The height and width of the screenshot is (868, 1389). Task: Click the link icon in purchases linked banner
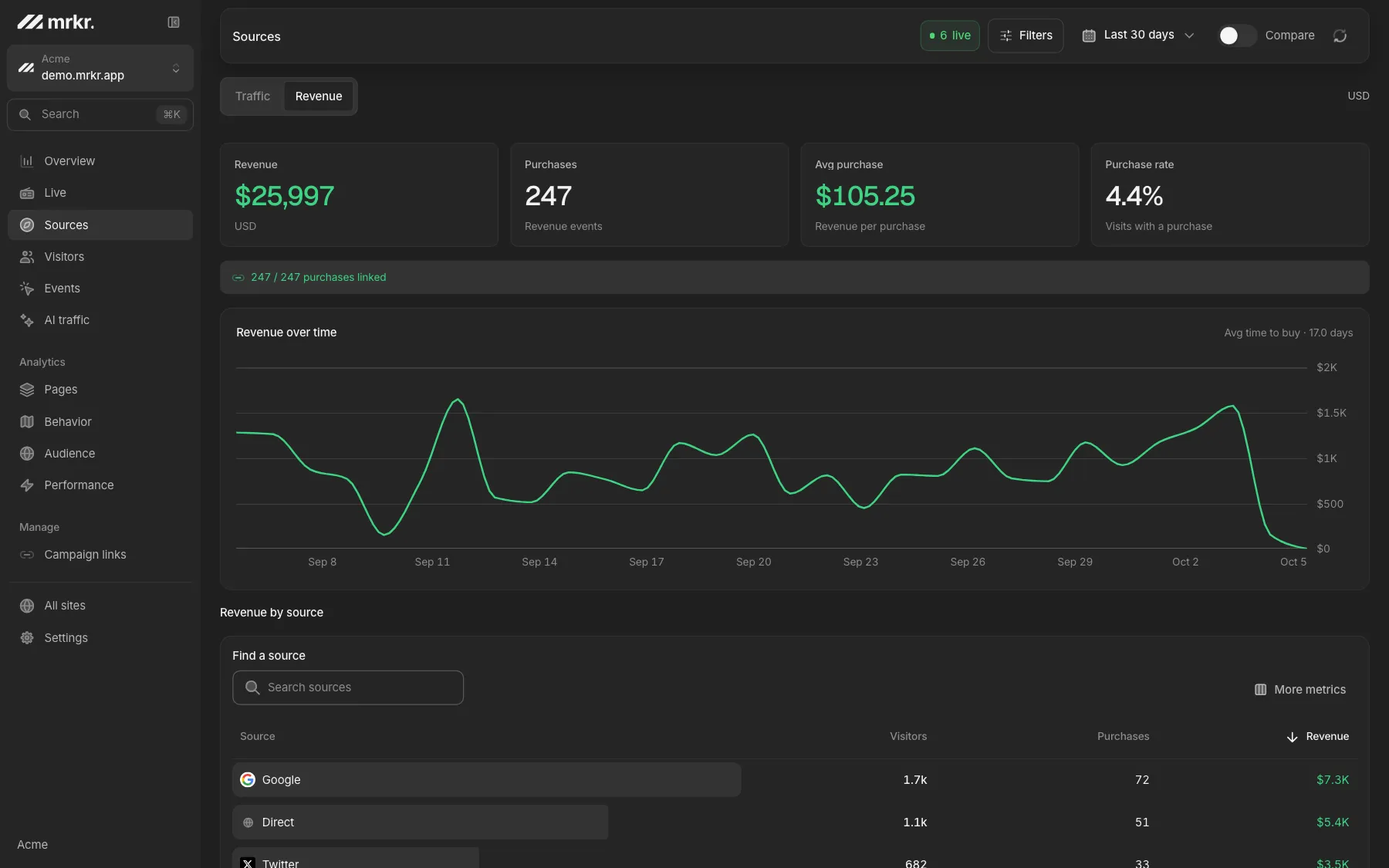click(x=238, y=278)
